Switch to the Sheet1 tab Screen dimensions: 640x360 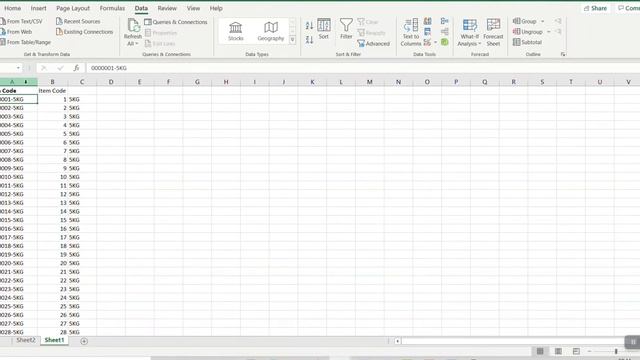[x=54, y=340]
